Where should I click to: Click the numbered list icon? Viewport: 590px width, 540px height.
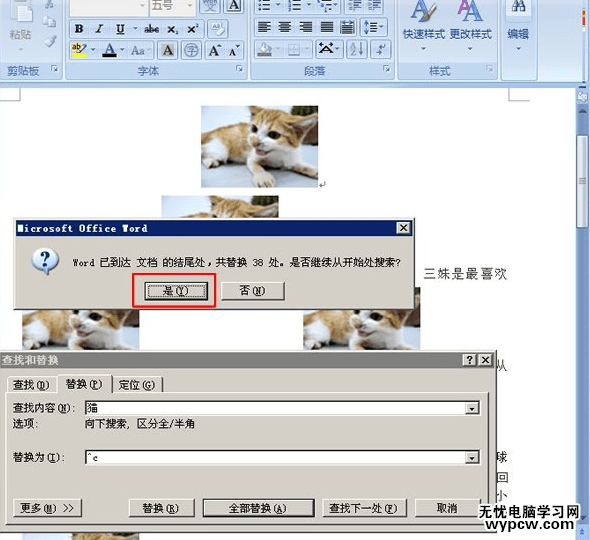coord(294,5)
